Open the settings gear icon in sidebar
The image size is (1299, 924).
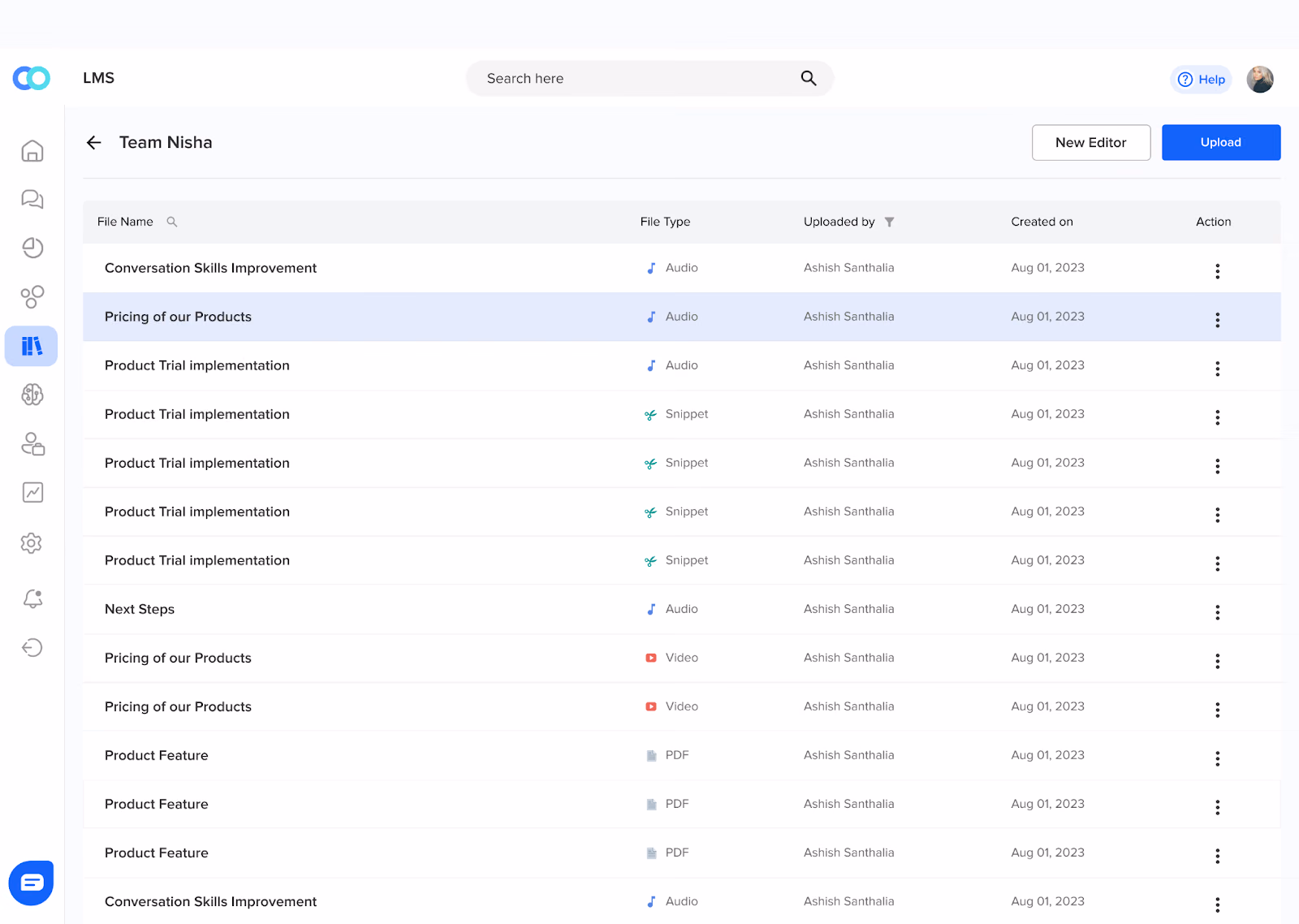[x=32, y=543]
